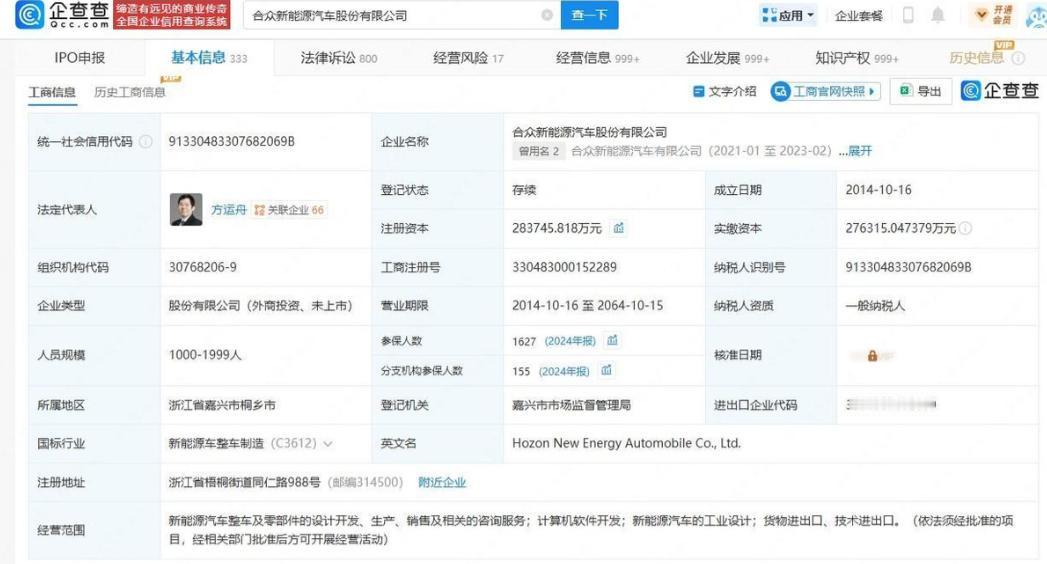Click 关联企业 66 badge
Screen dimensions: 1047x564
[288, 210]
